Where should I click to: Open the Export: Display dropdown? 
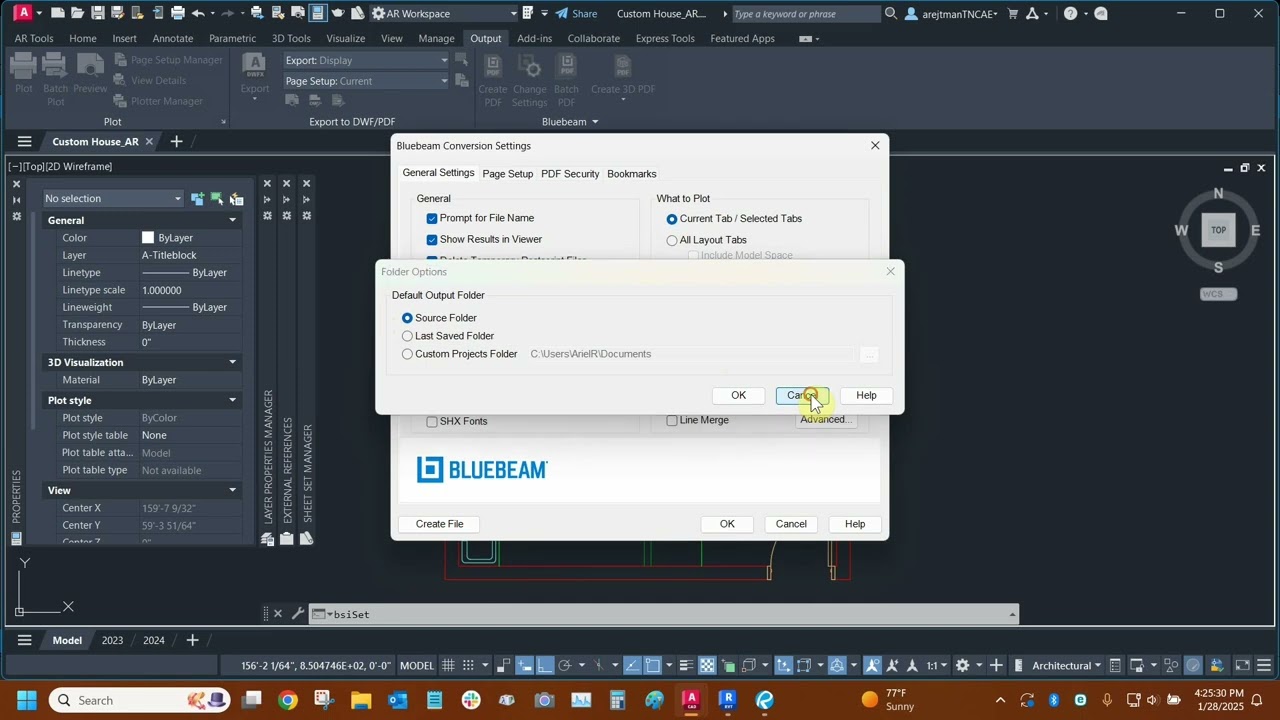tap(366, 60)
